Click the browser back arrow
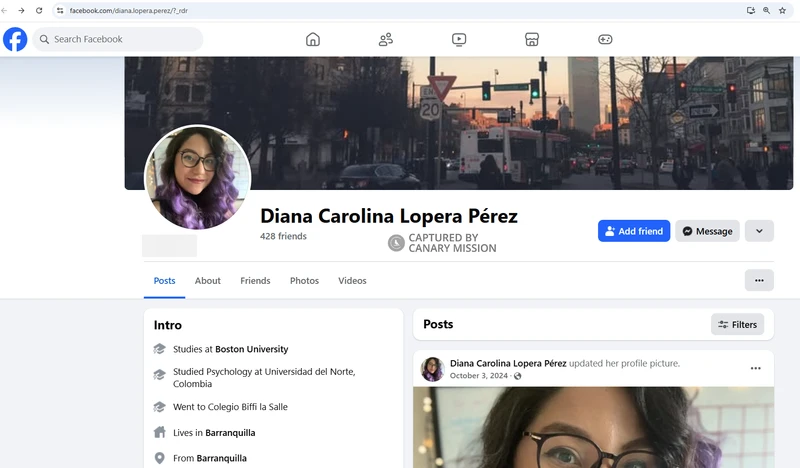Image resolution: width=800 pixels, height=468 pixels. pos(5,10)
